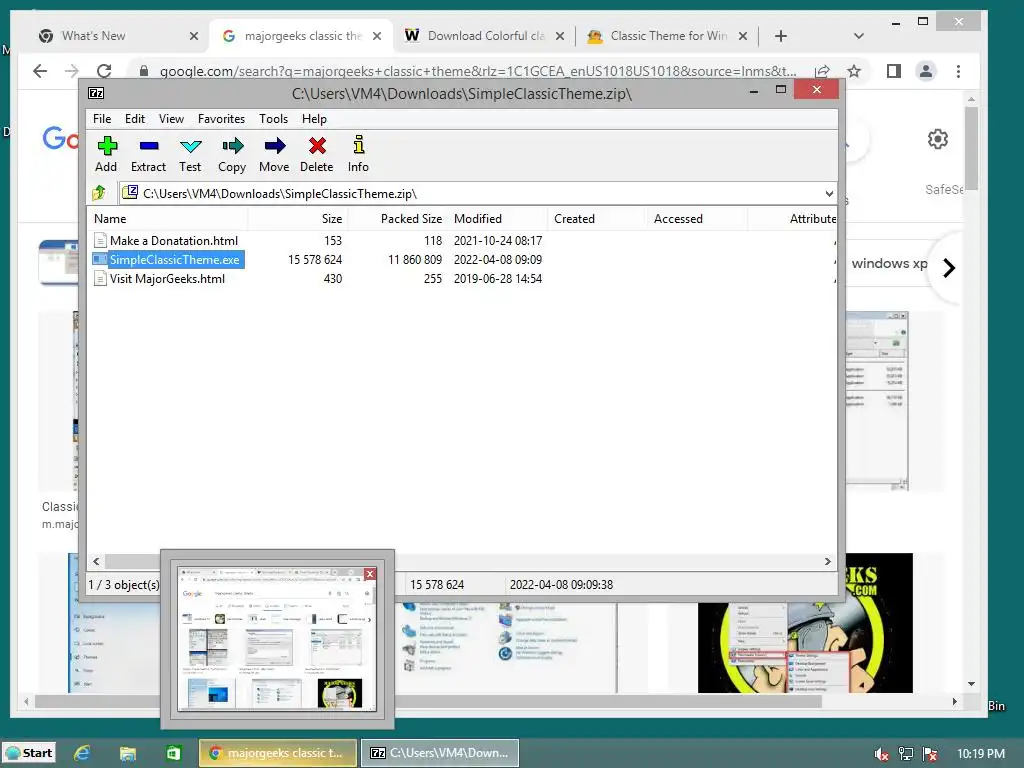Open the Chrome profile avatar

coord(925,71)
